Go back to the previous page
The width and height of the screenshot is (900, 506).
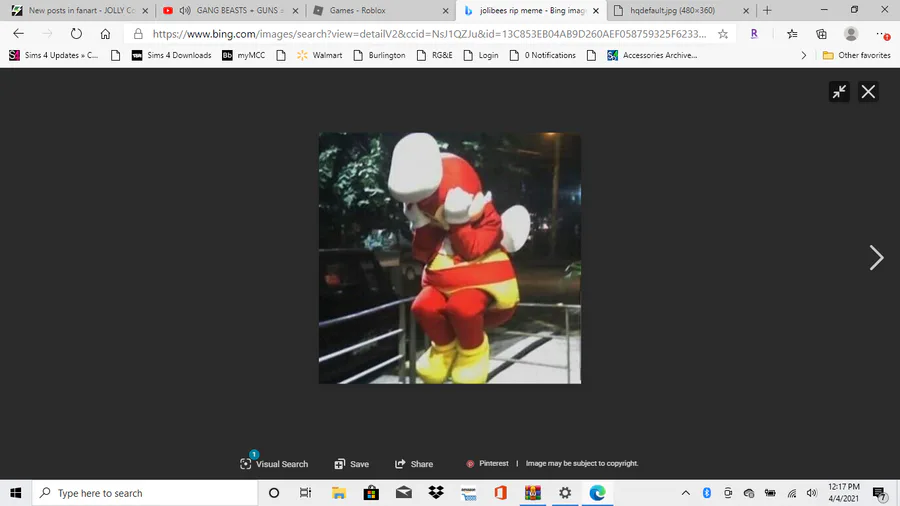(x=18, y=34)
